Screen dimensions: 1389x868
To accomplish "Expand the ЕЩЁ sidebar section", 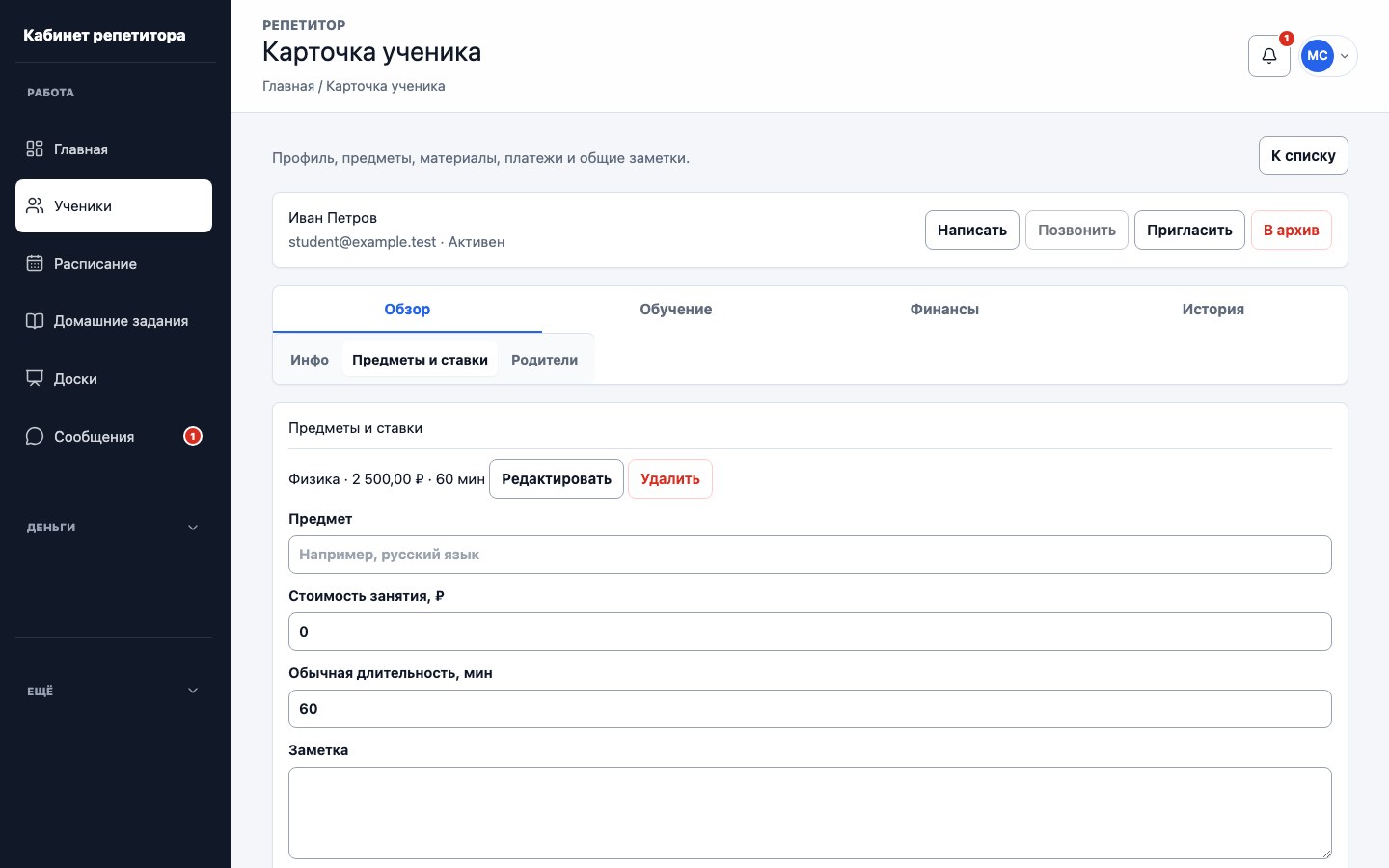I will point(114,691).
